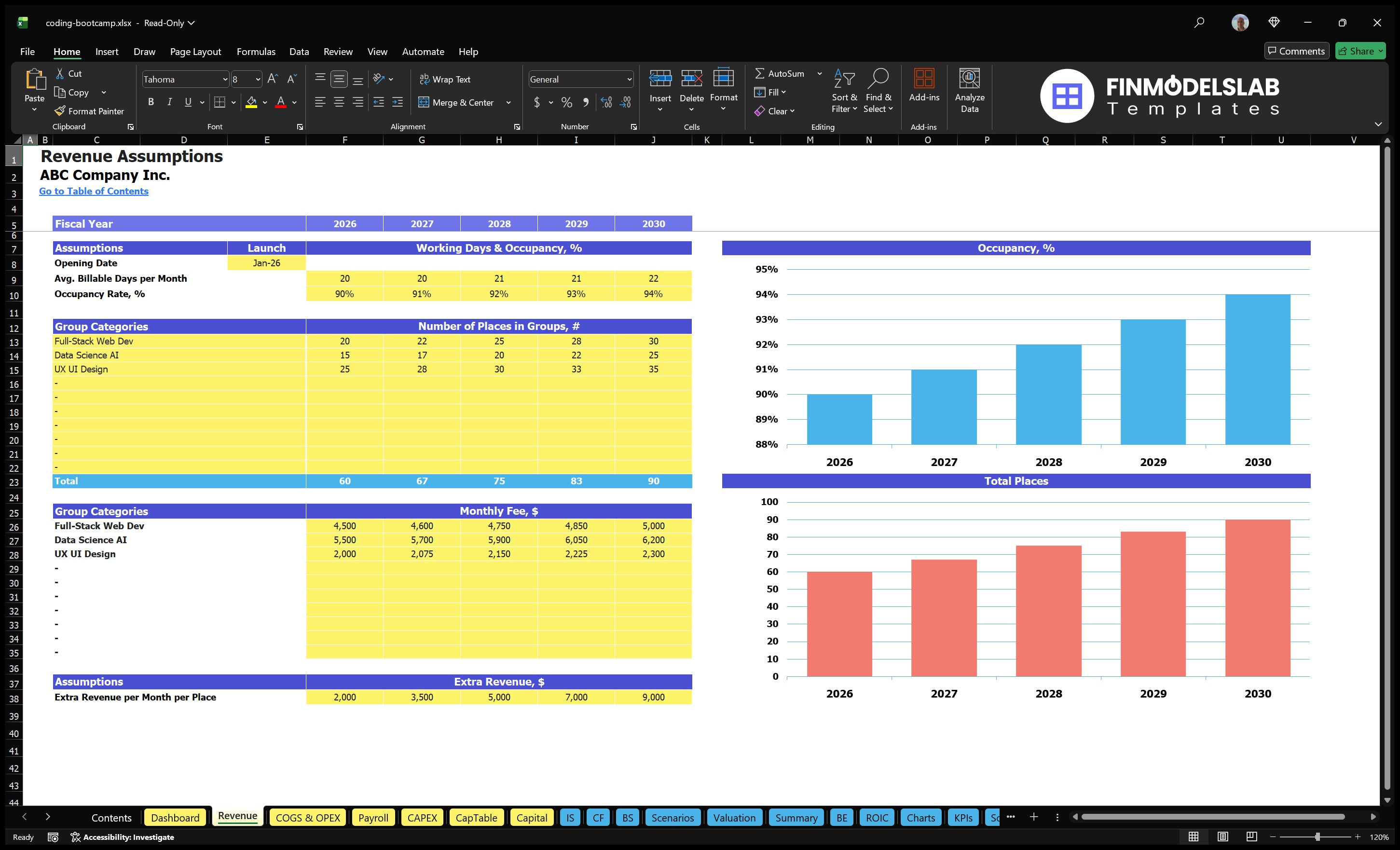1400x850 pixels.
Task: Click the Go to Table of Contents link
Action: click(x=94, y=191)
